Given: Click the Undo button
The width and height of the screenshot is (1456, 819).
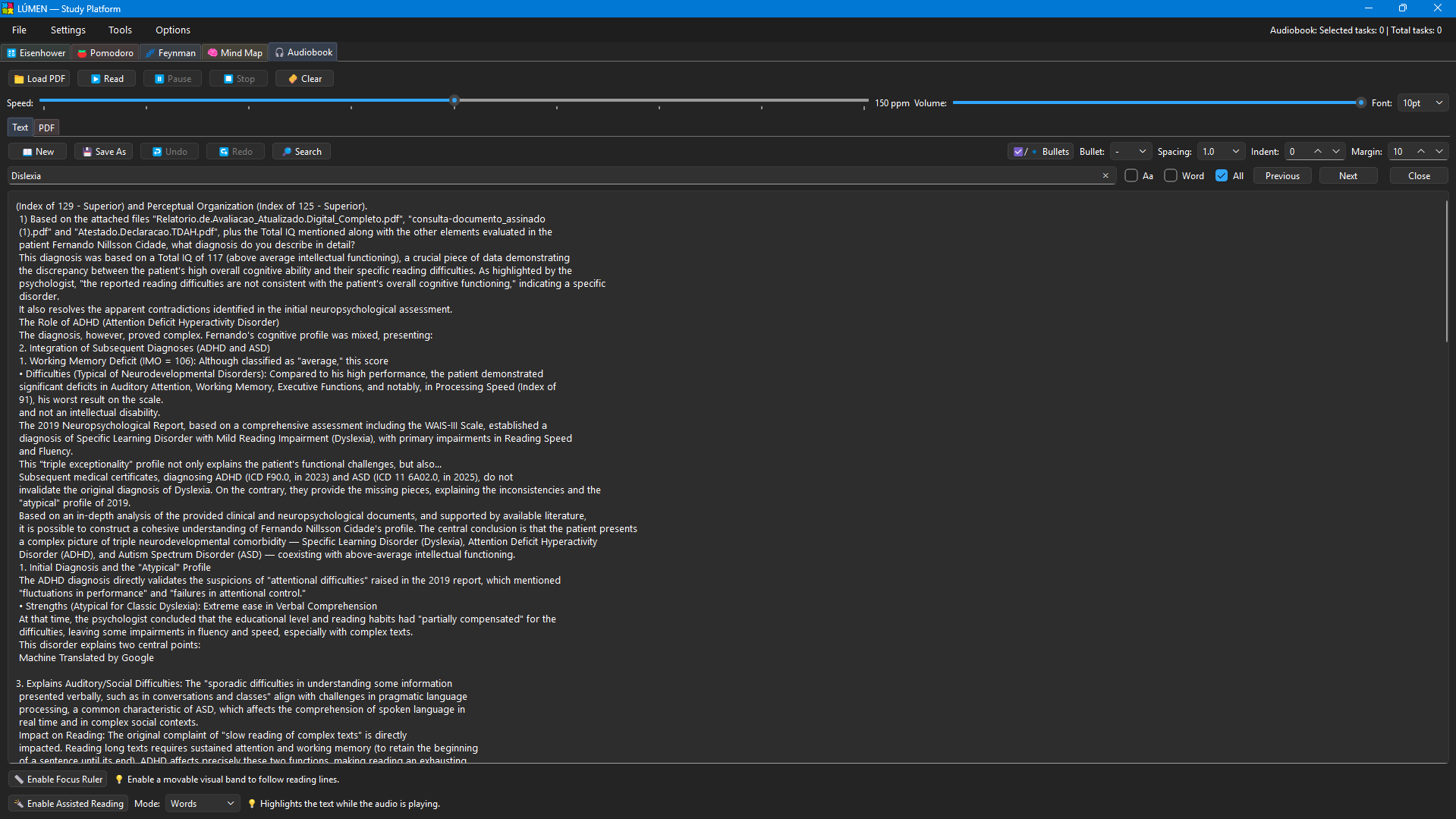Looking at the screenshot, I should click(170, 152).
